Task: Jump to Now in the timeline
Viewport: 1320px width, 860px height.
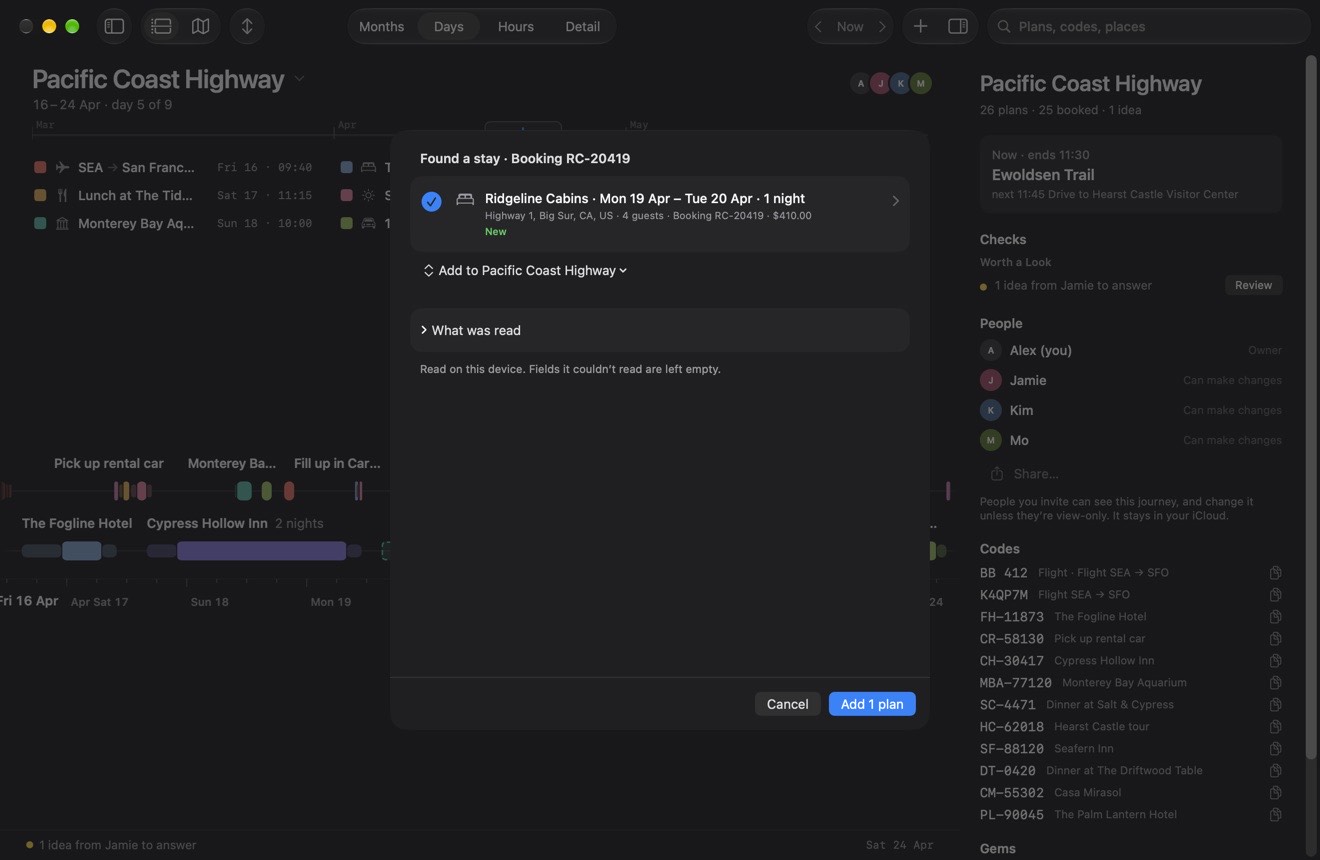Action: 850,26
